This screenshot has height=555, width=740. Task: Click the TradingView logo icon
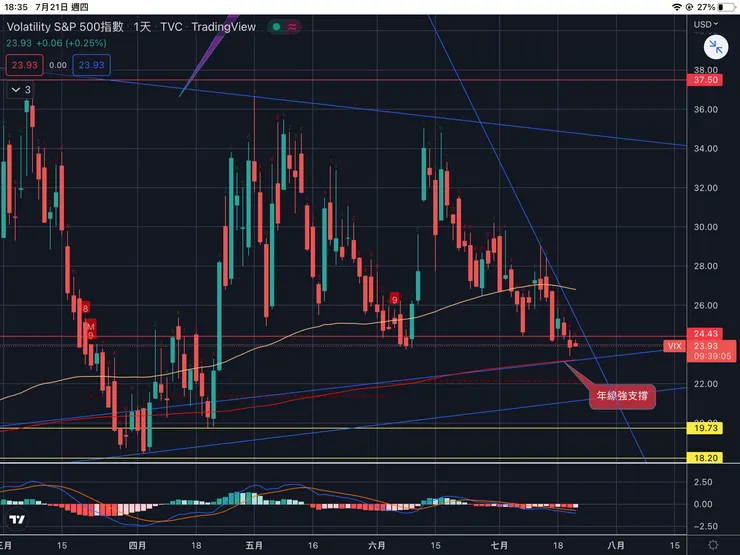[x=17, y=520]
